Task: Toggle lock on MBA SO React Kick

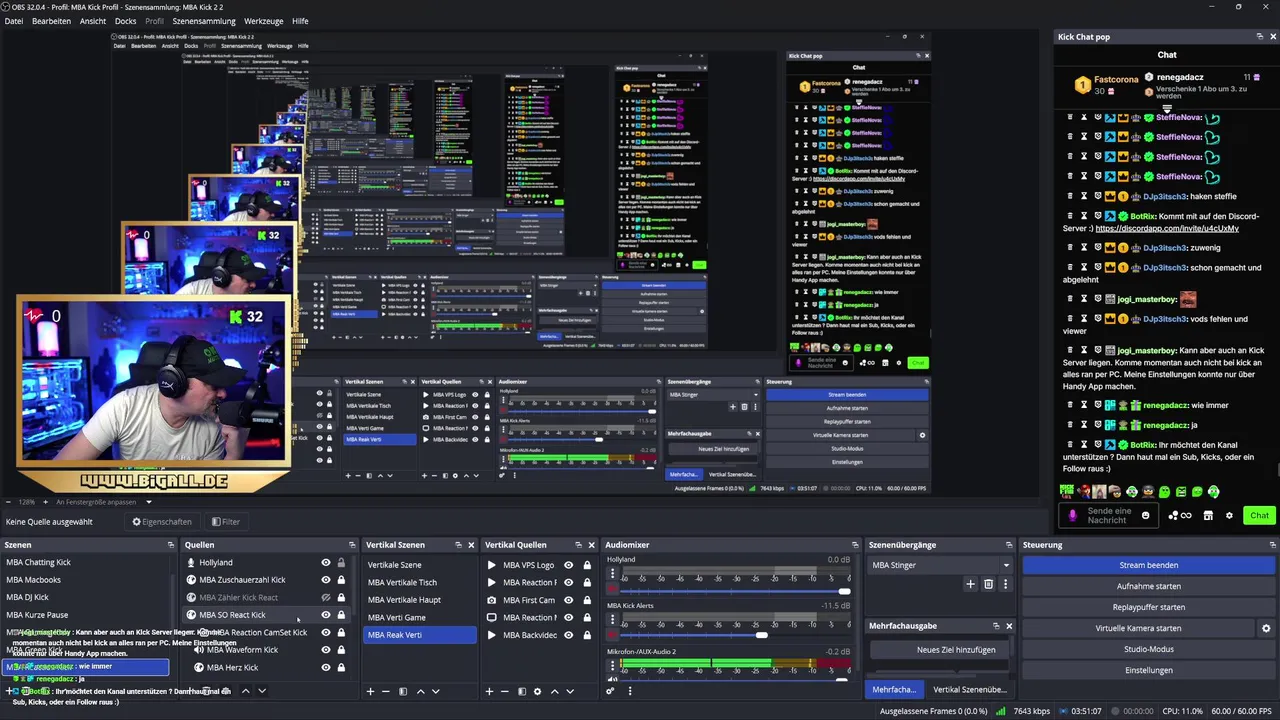Action: [341, 615]
